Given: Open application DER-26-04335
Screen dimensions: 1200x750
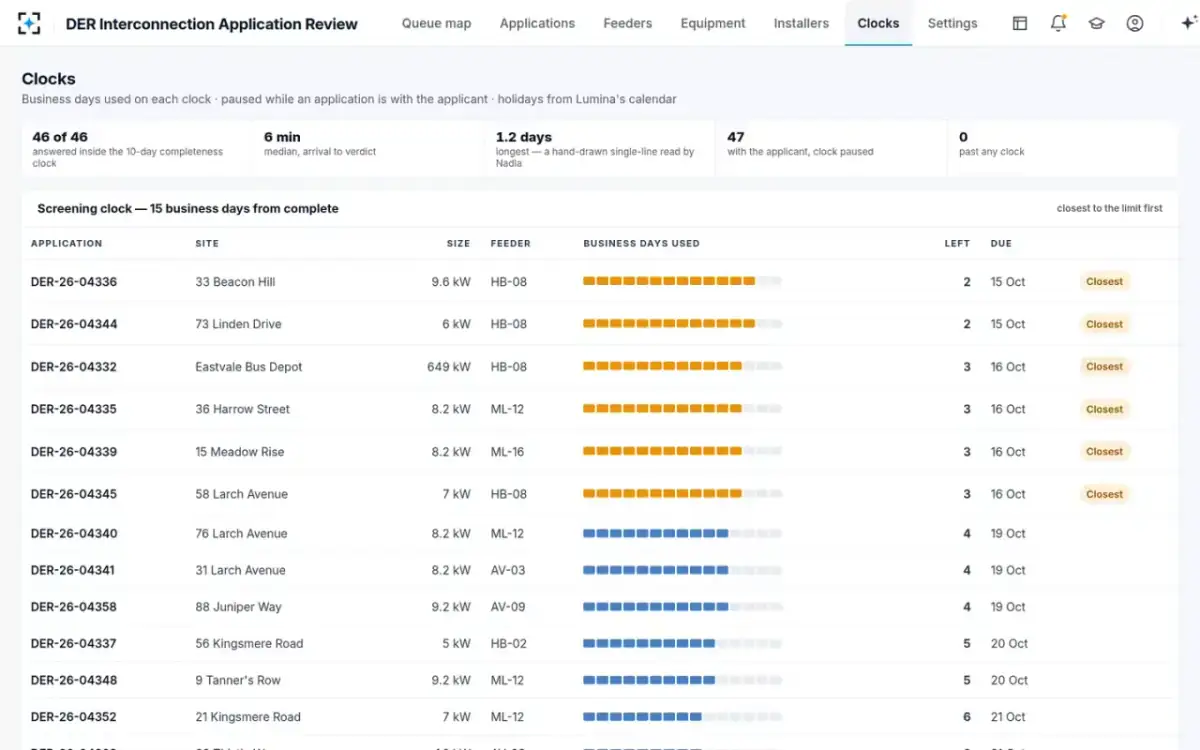Looking at the screenshot, I should pos(74,409).
